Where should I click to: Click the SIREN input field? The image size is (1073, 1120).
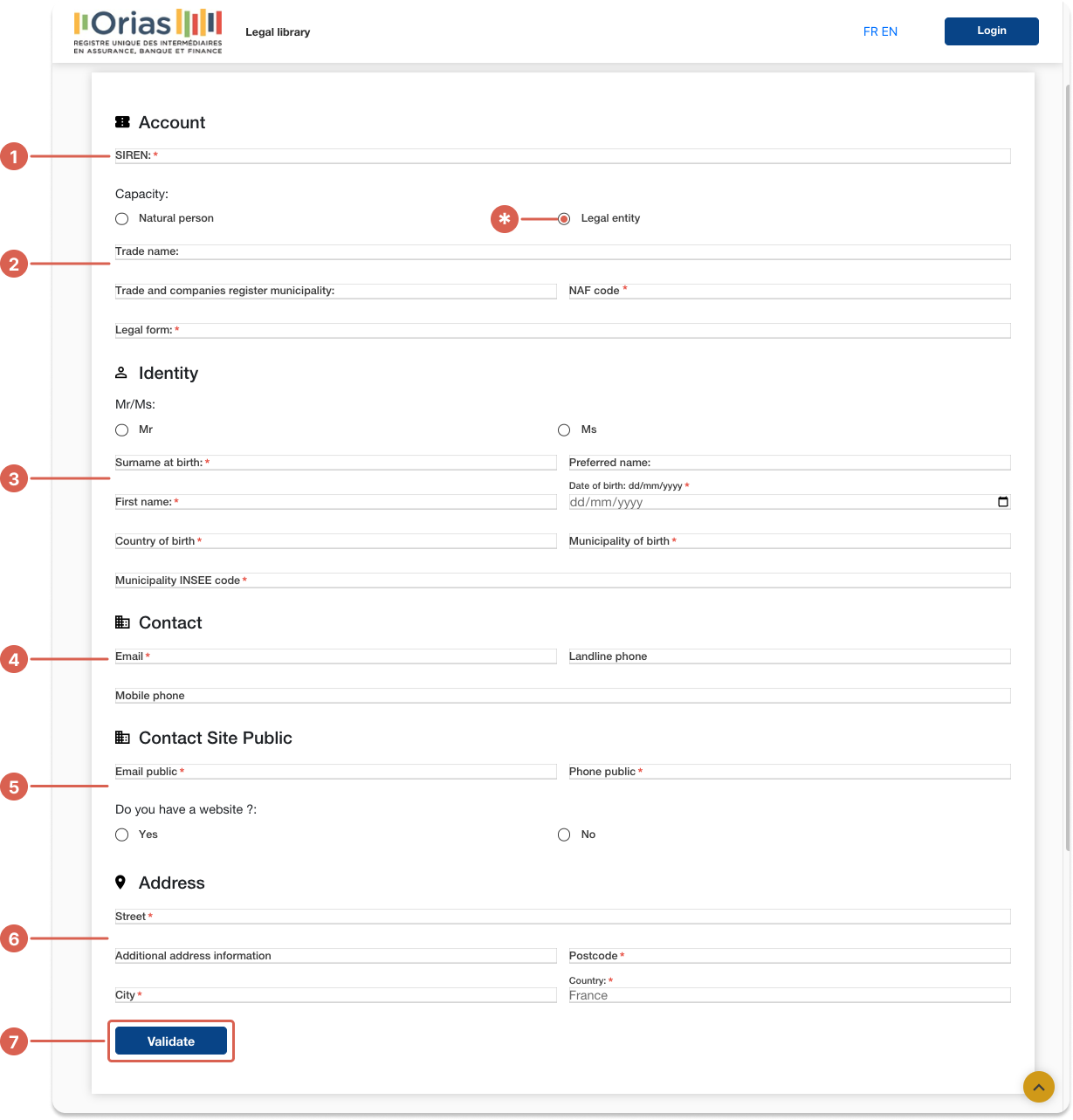pyautogui.click(x=562, y=155)
